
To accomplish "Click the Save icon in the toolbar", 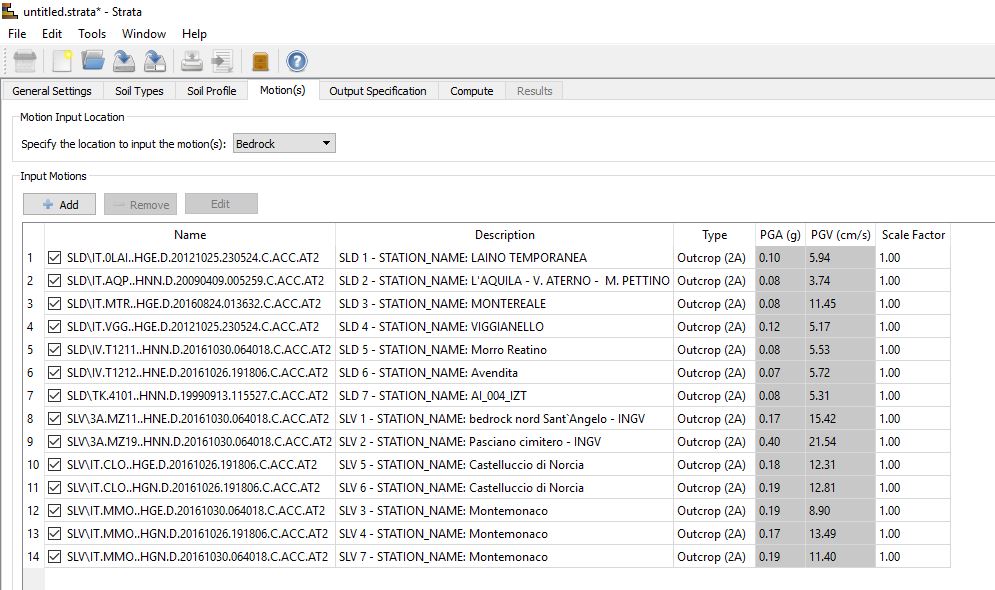I will point(124,61).
